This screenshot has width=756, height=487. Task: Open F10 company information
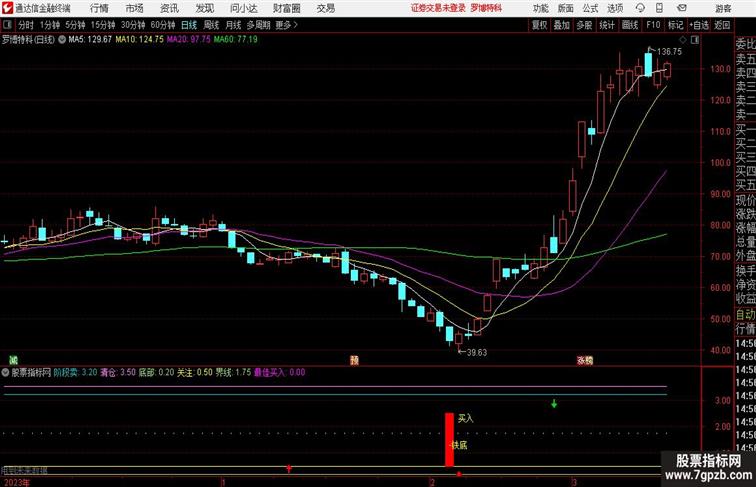tap(653, 25)
